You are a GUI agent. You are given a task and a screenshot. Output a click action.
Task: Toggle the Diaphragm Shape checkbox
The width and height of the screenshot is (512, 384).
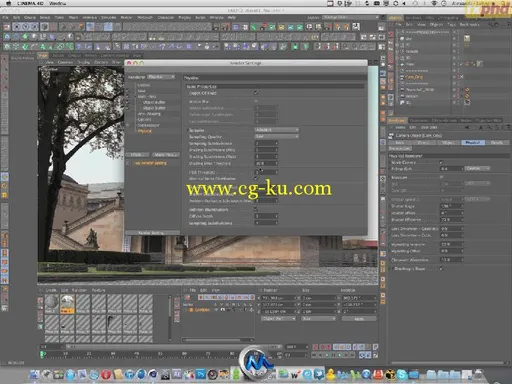pos(441,268)
